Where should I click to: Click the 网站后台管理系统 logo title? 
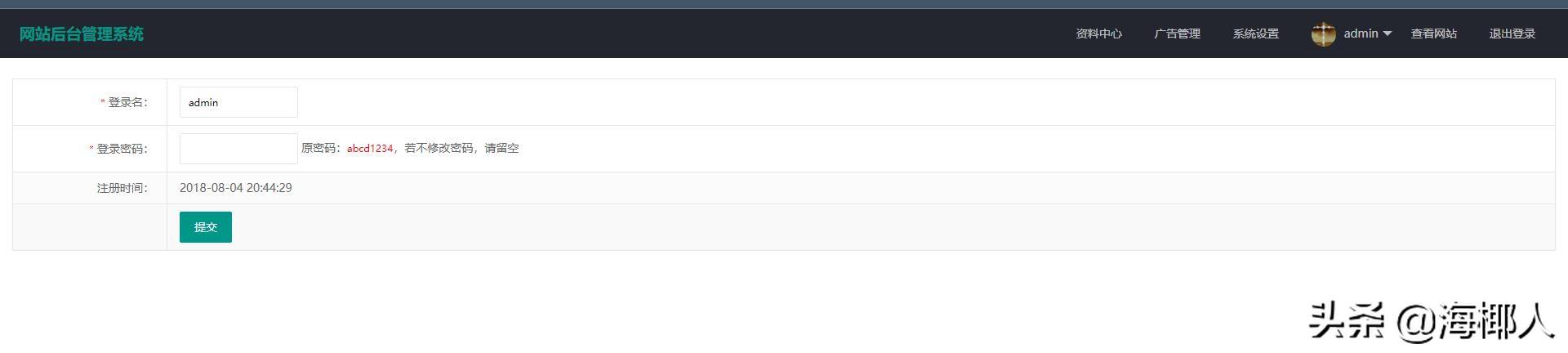tap(82, 34)
